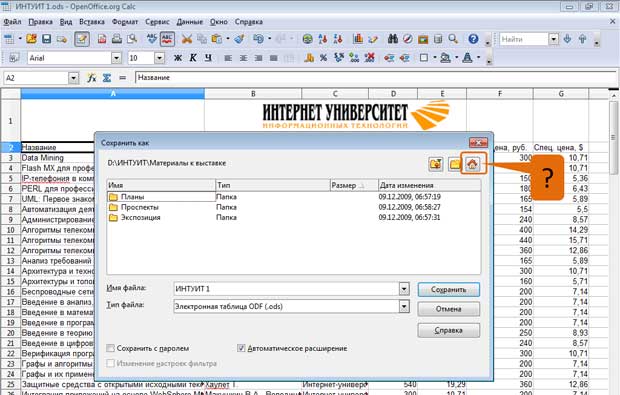The image size is (620, 395).
Task: Enable Сохранить с паролем checkbox
Action: (x=111, y=348)
